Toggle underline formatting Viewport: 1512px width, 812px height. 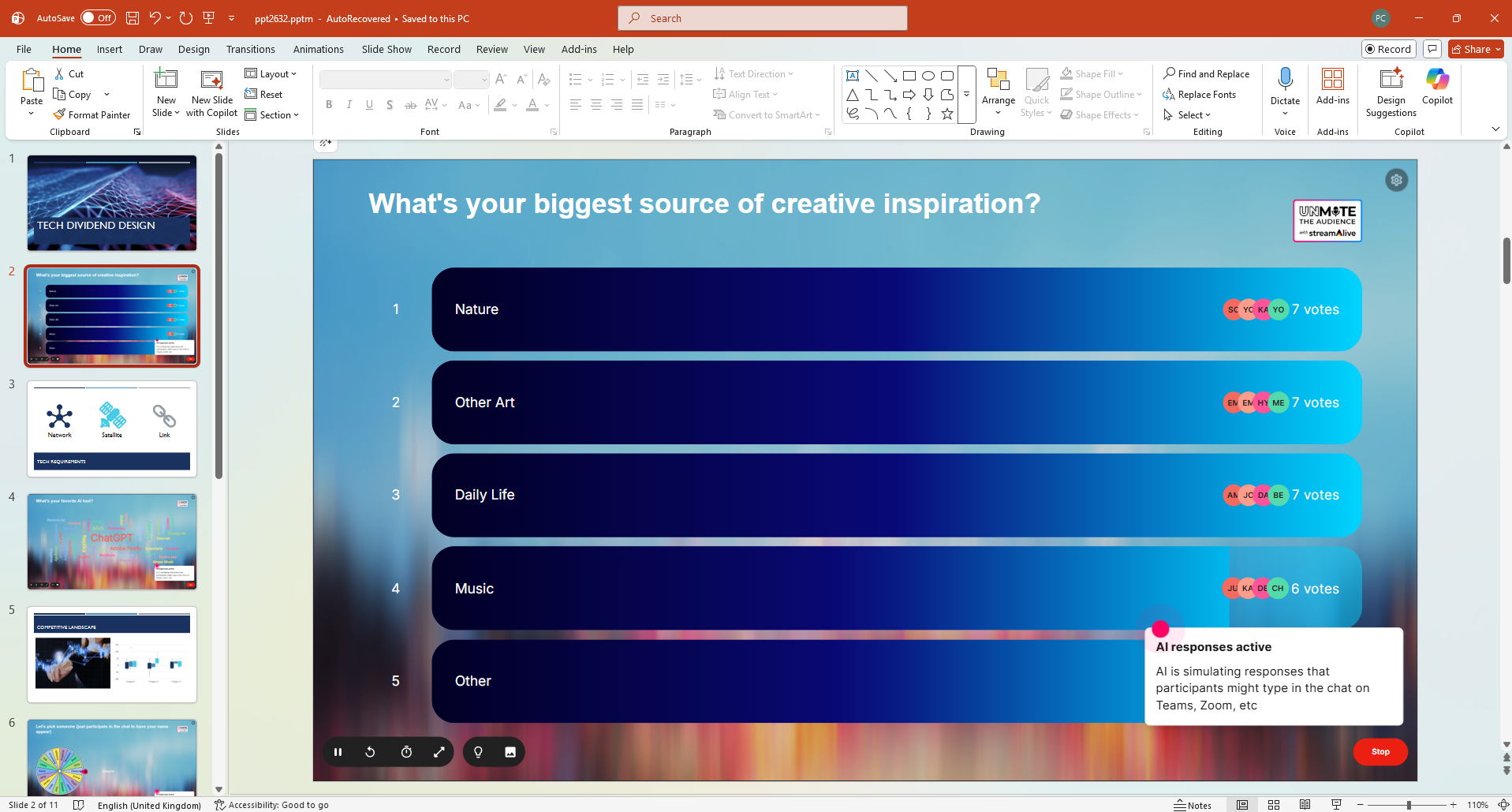click(x=369, y=104)
